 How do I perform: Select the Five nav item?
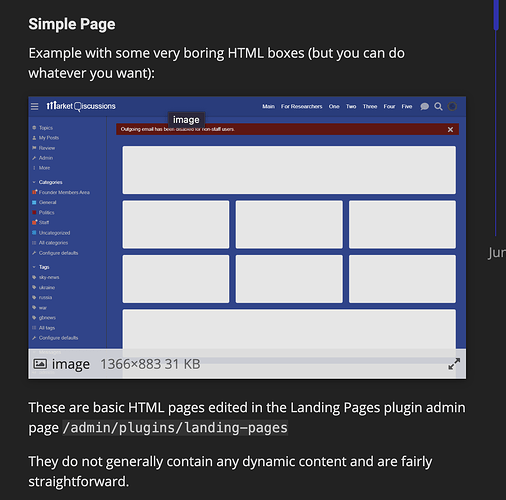pyautogui.click(x=407, y=106)
